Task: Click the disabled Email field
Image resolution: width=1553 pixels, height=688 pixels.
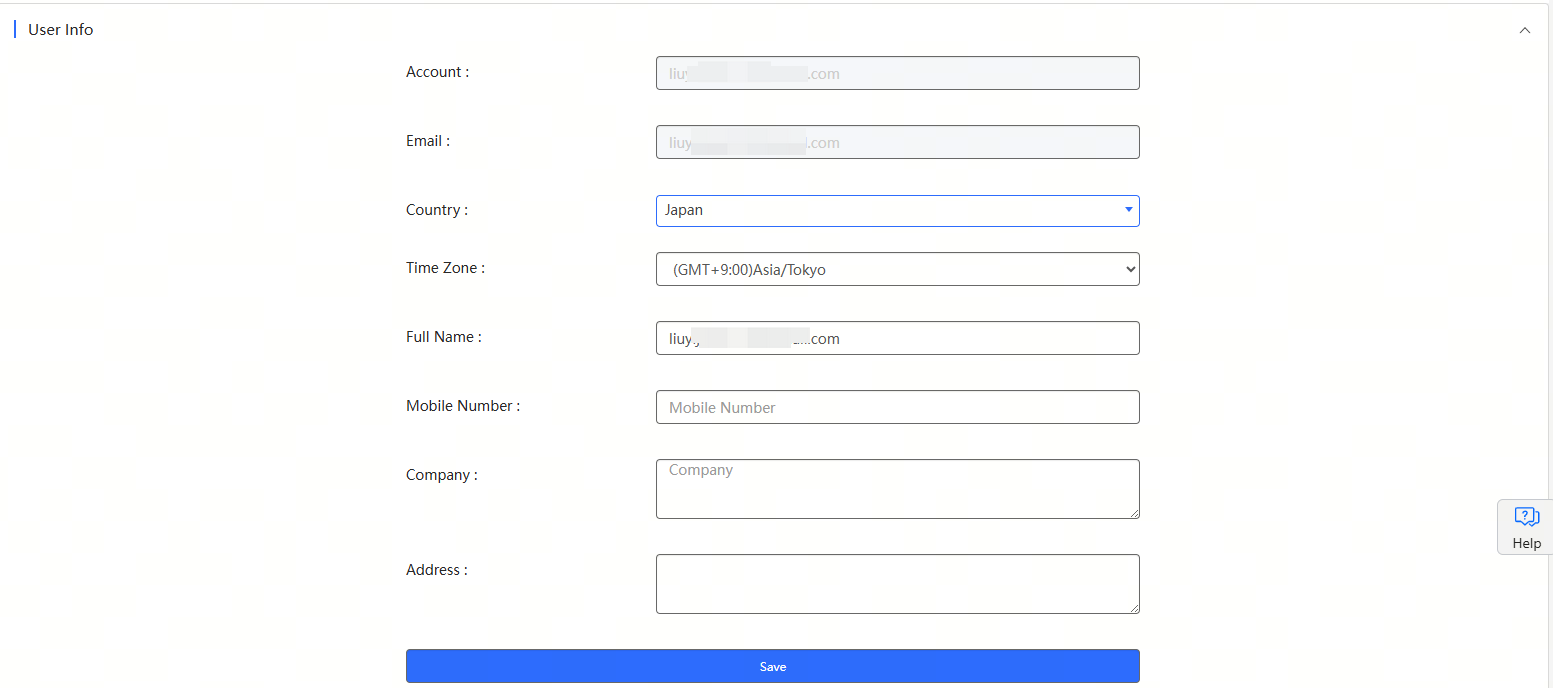Action: click(897, 142)
